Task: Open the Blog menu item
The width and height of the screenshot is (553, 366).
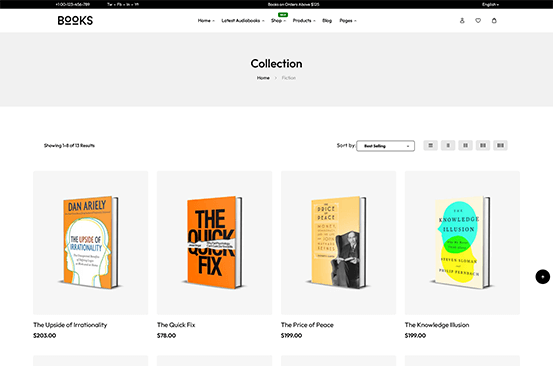Action: 327,21
